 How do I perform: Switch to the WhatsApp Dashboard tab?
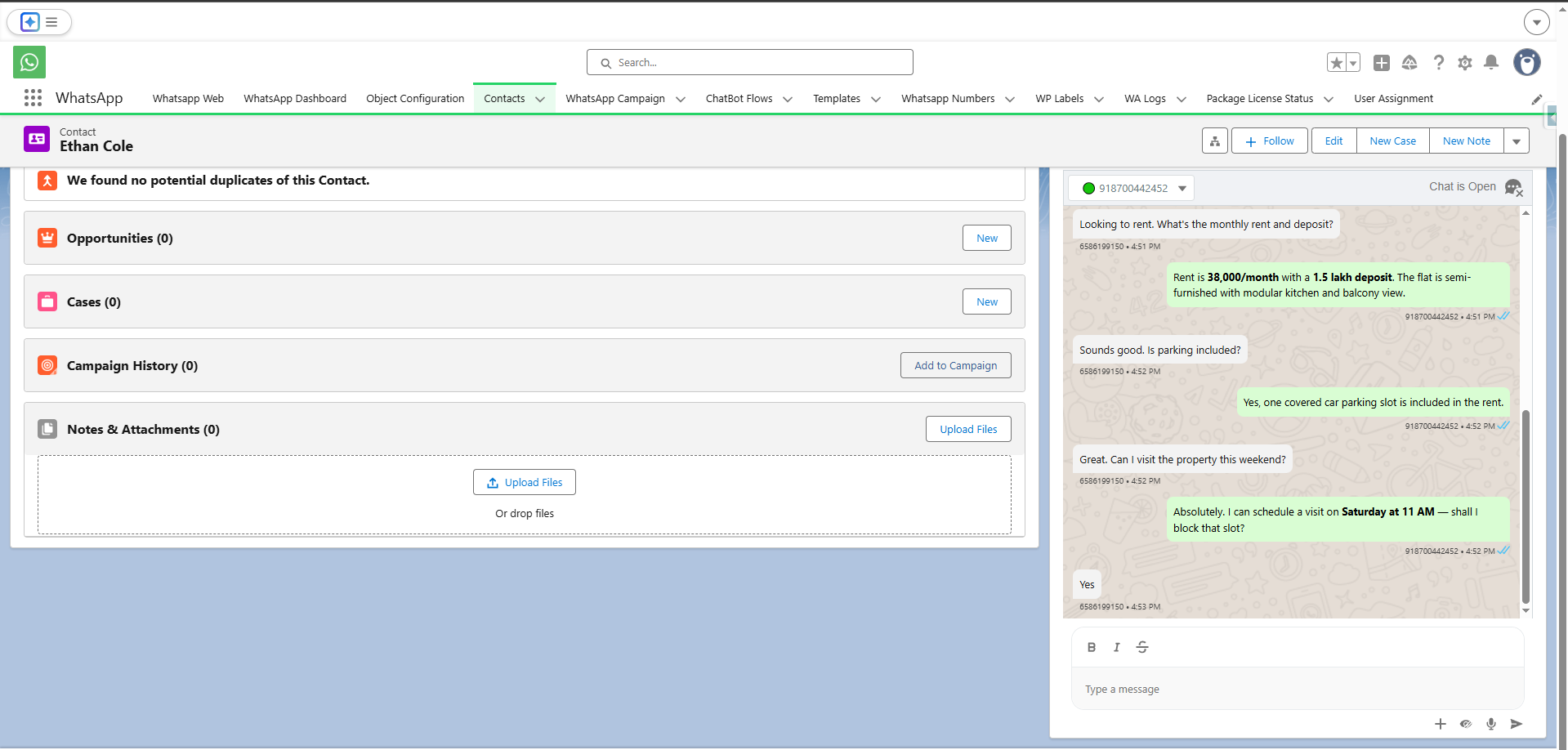pyautogui.click(x=295, y=98)
